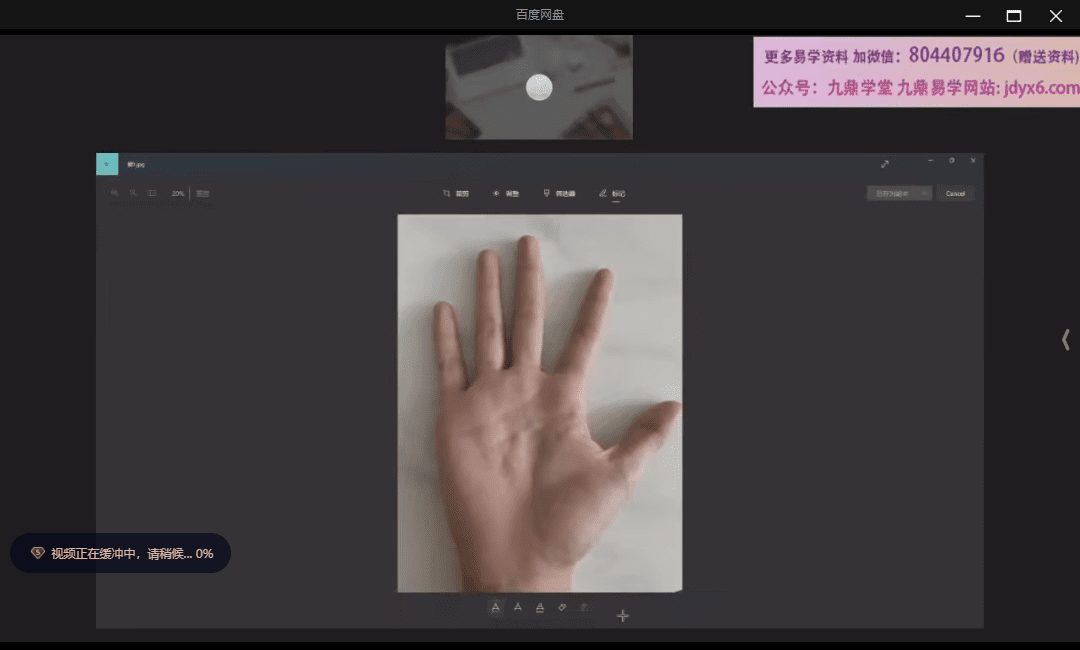Screen dimensions: 1080x650
Task: Select the second pen markup tool
Action: pyautogui.click(x=518, y=607)
